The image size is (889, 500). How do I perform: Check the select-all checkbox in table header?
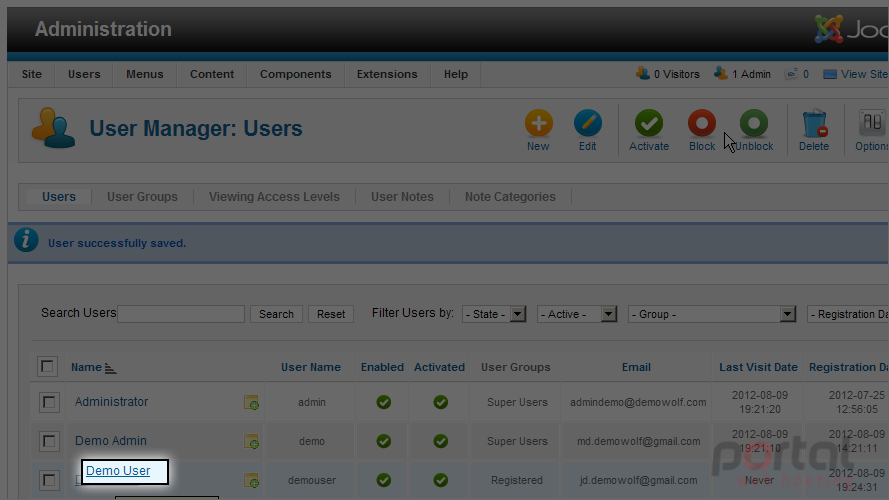click(x=48, y=367)
